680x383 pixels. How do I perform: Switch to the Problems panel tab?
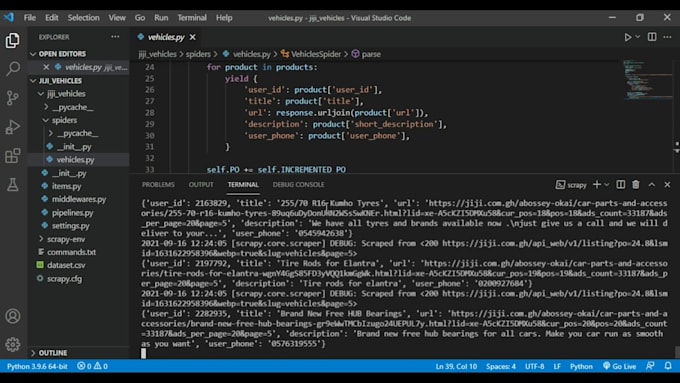(158, 184)
